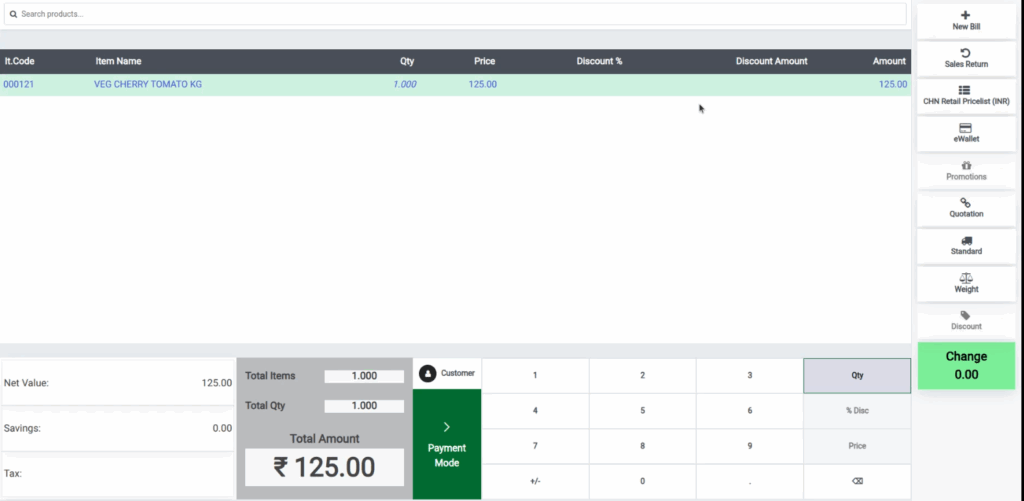1024x501 pixels.
Task: Click the Discount % column header
Action: pos(599,61)
